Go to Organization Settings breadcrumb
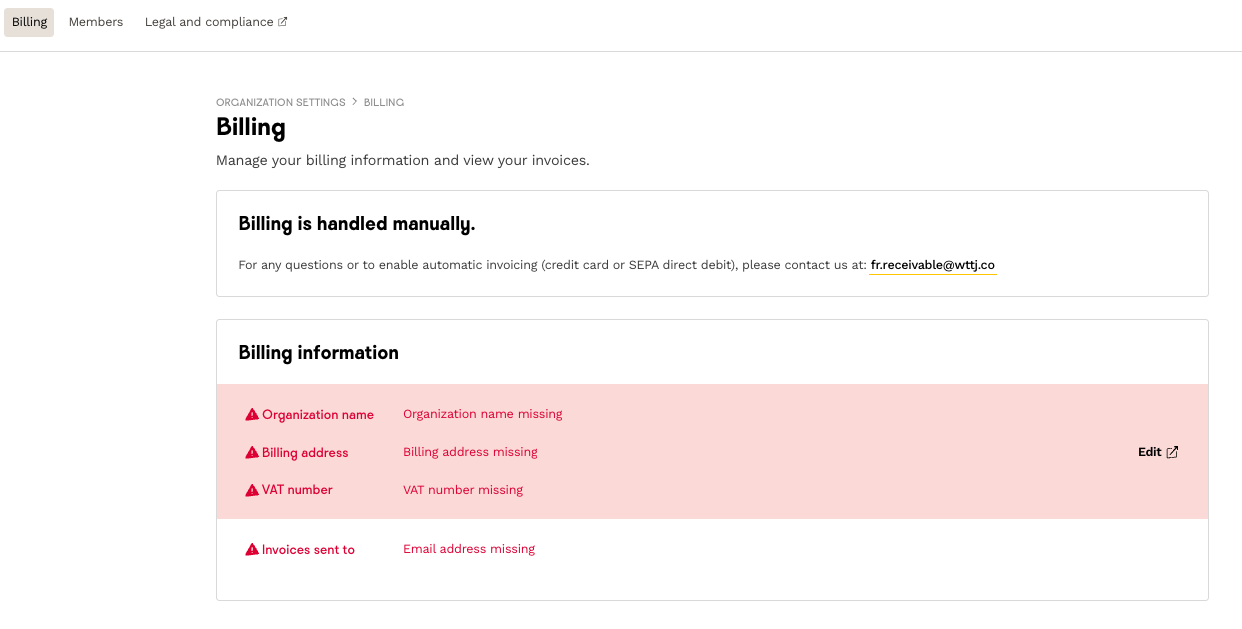 pyautogui.click(x=280, y=102)
